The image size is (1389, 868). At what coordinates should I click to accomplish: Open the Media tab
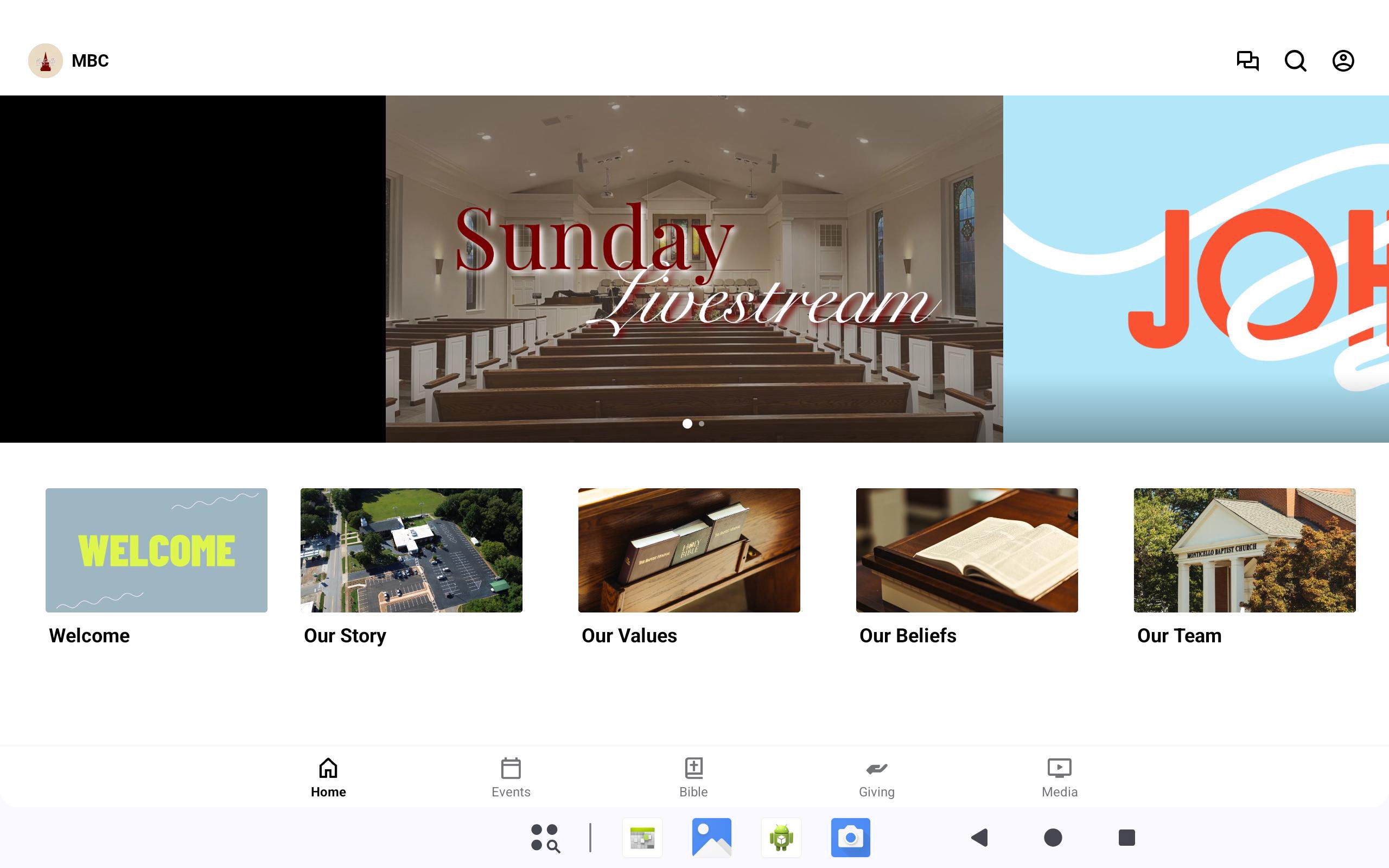1059,777
